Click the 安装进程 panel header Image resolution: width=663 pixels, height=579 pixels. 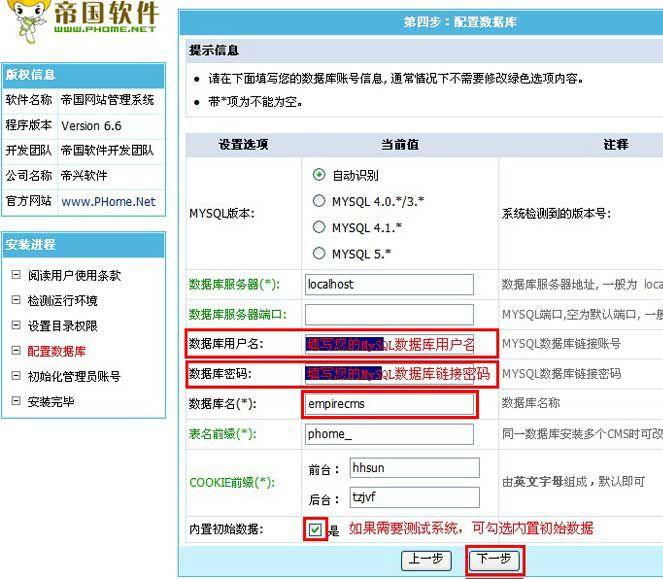click(x=84, y=245)
